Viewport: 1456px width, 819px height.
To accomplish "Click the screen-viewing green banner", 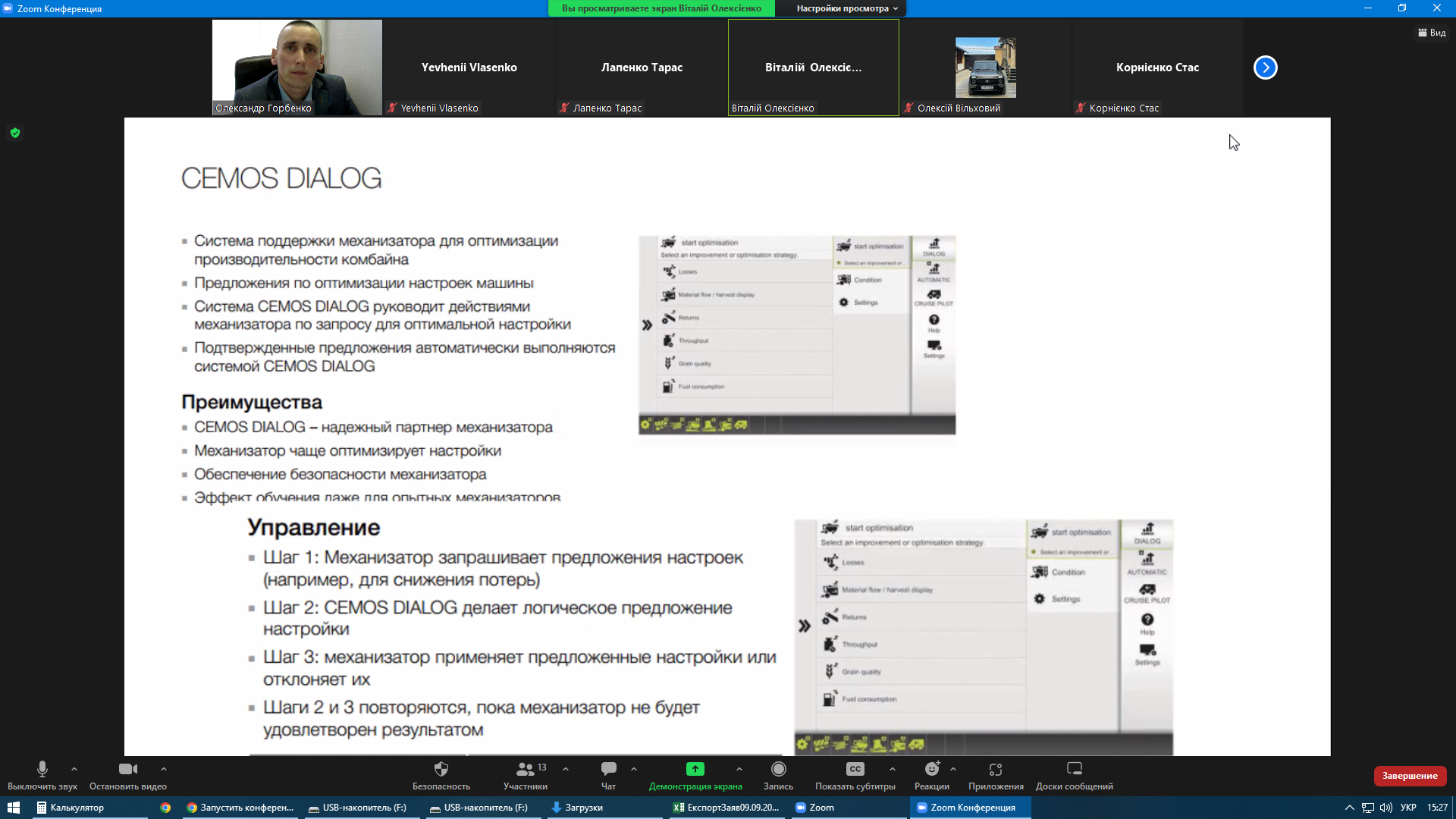I will click(x=661, y=8).
